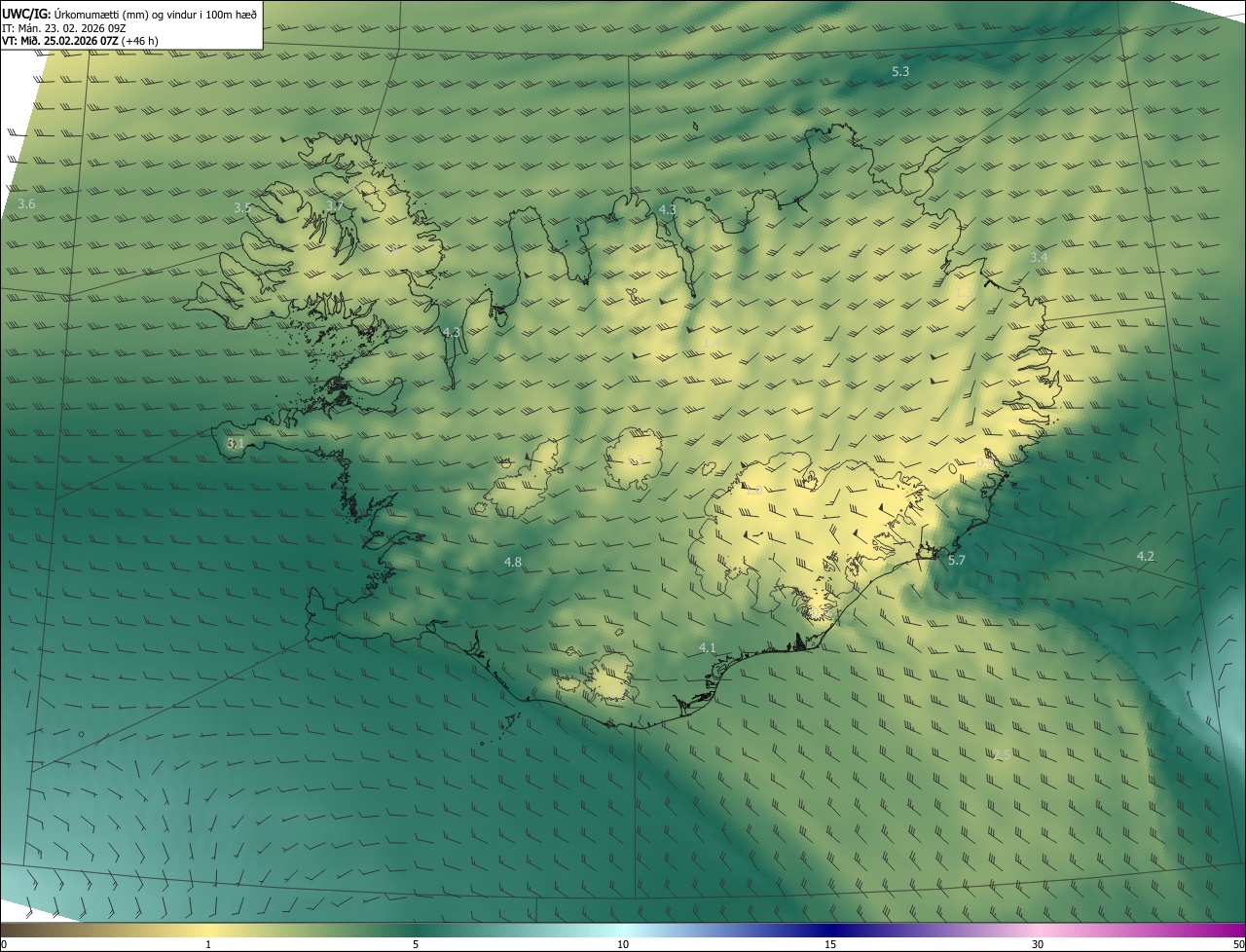The width and height of the screenshot is (1246, 952).
Task: Click the 0 tick on the colour scale
Action: click(4, 944)
